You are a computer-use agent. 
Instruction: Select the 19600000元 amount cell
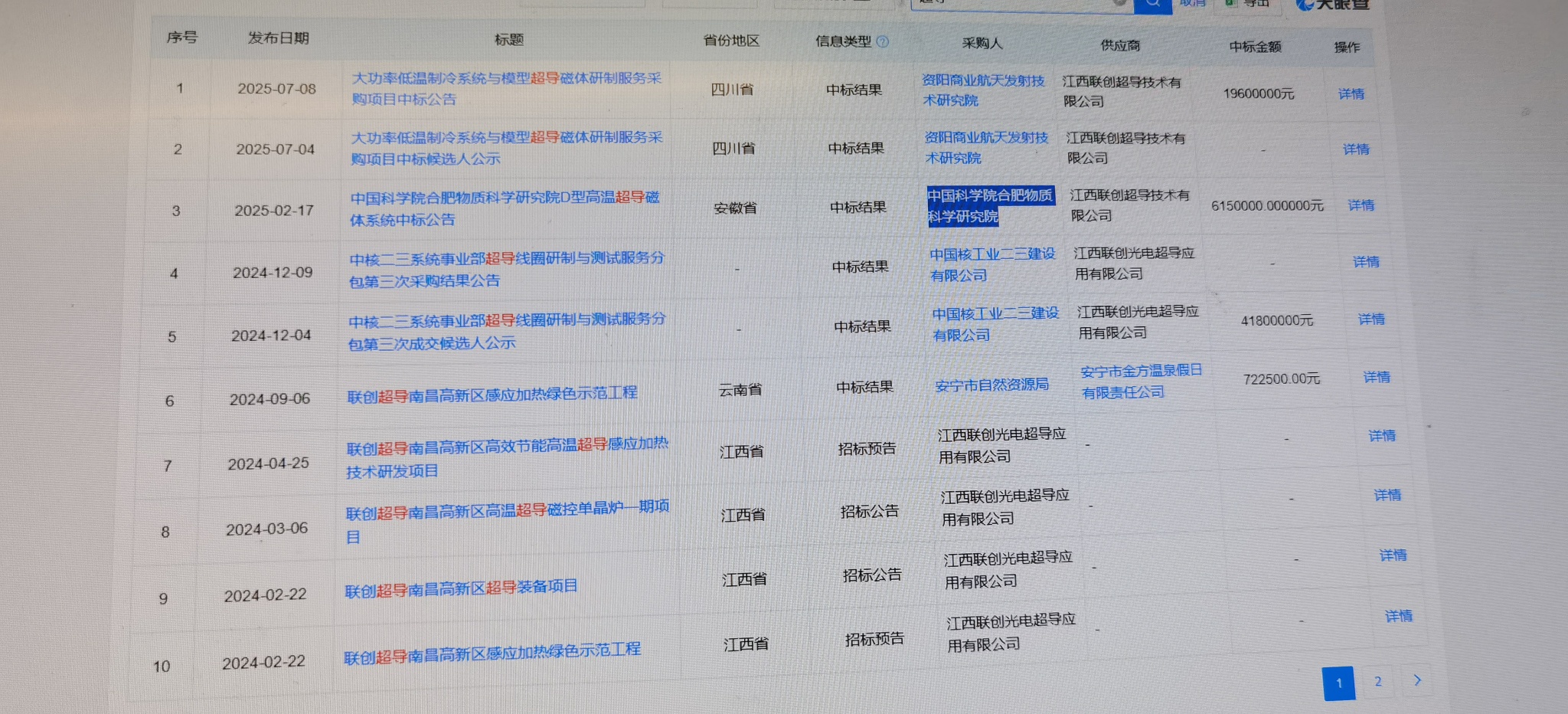click(1259, 93)
